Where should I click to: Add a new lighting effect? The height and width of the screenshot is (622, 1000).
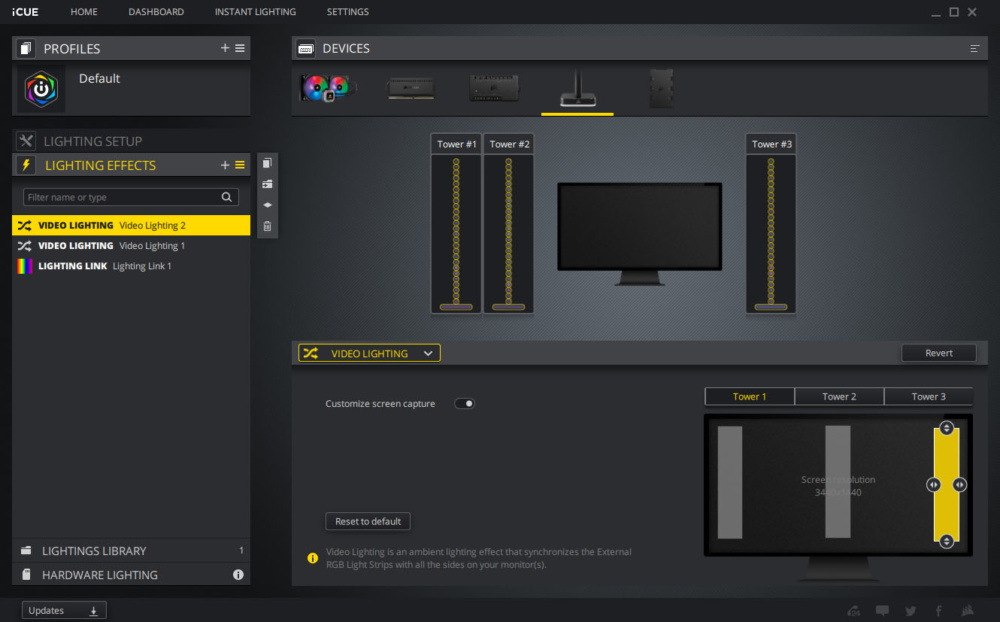tap(224, 165)
